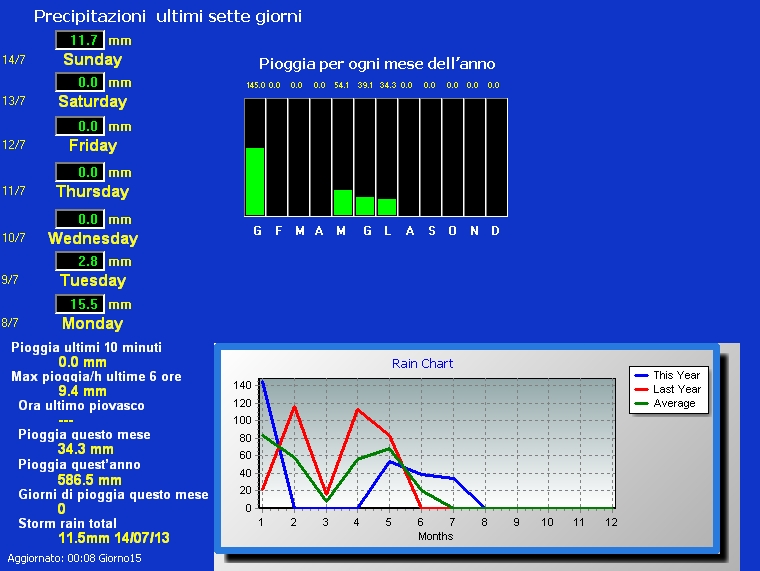Click the month letter S under bar chart

click(x=431, y=231)
